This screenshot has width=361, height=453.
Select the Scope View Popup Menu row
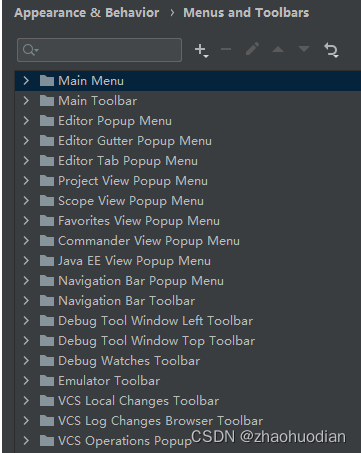coord(188,201)
